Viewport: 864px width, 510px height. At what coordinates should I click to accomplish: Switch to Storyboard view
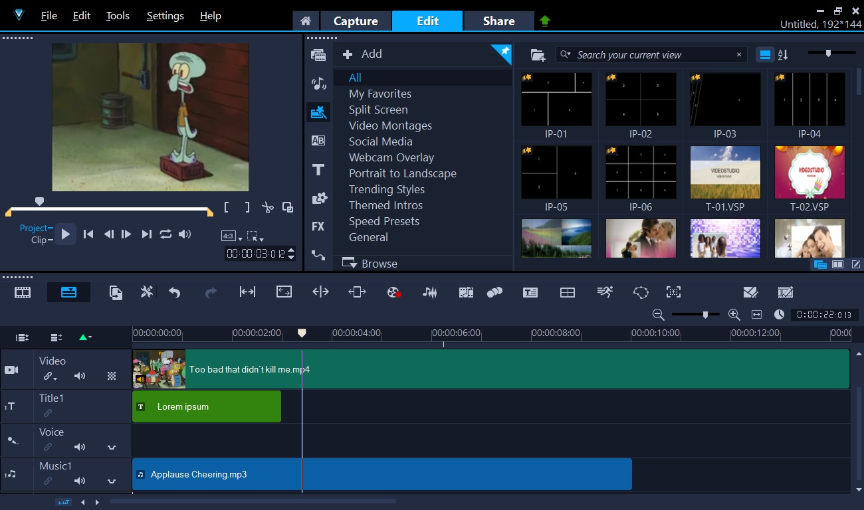point(23,292)
